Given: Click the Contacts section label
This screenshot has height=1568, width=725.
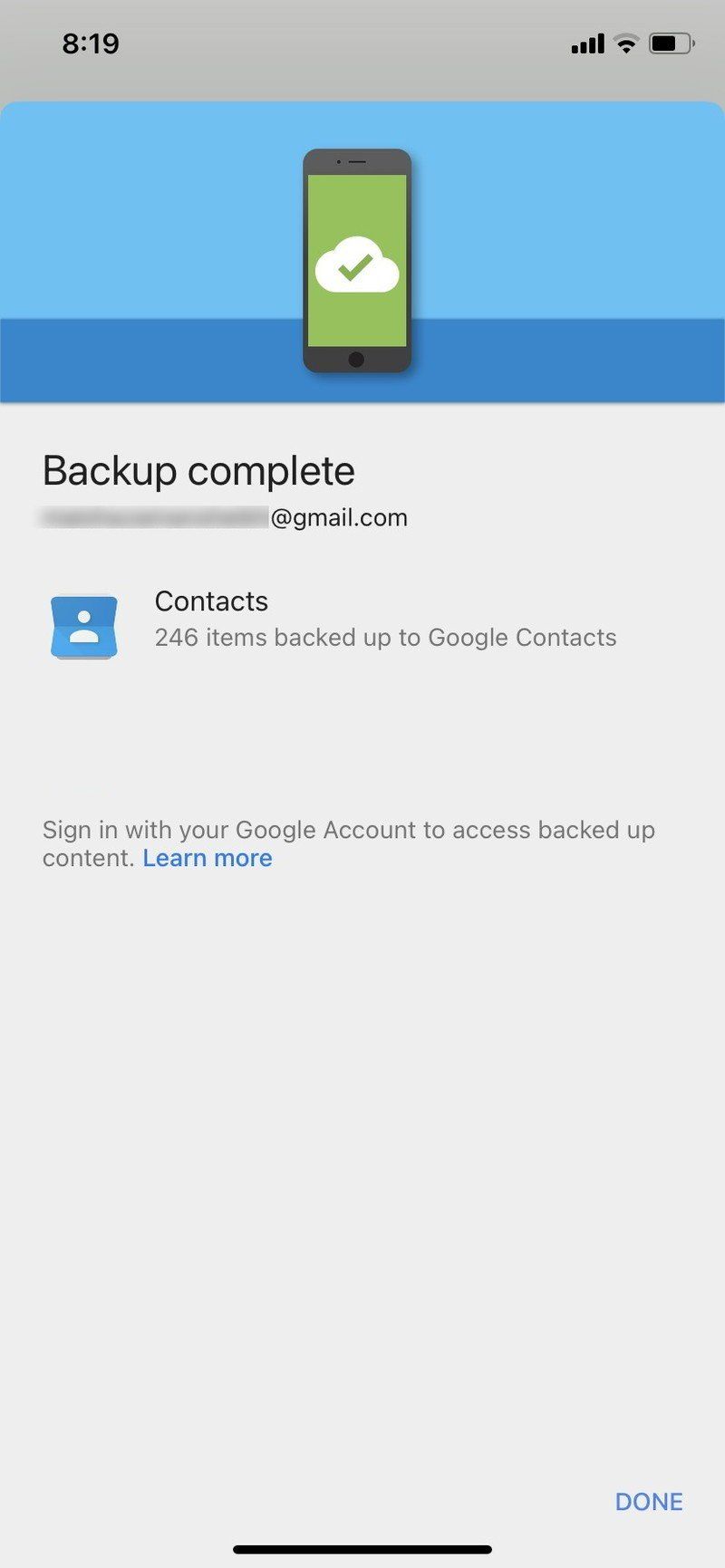Looking at the screenshot, I should (x=211, y=601).
